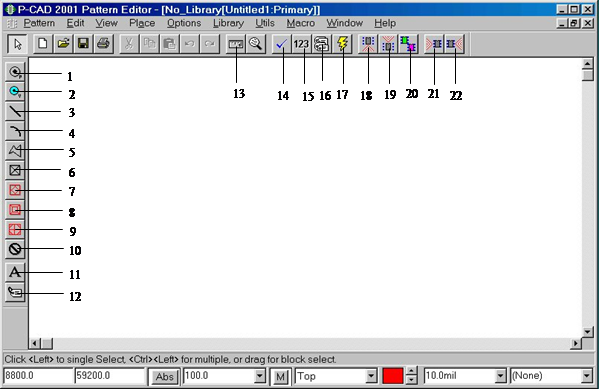
Task: Redo the last action
Action: pyautogui.click(x=209, y=44)
